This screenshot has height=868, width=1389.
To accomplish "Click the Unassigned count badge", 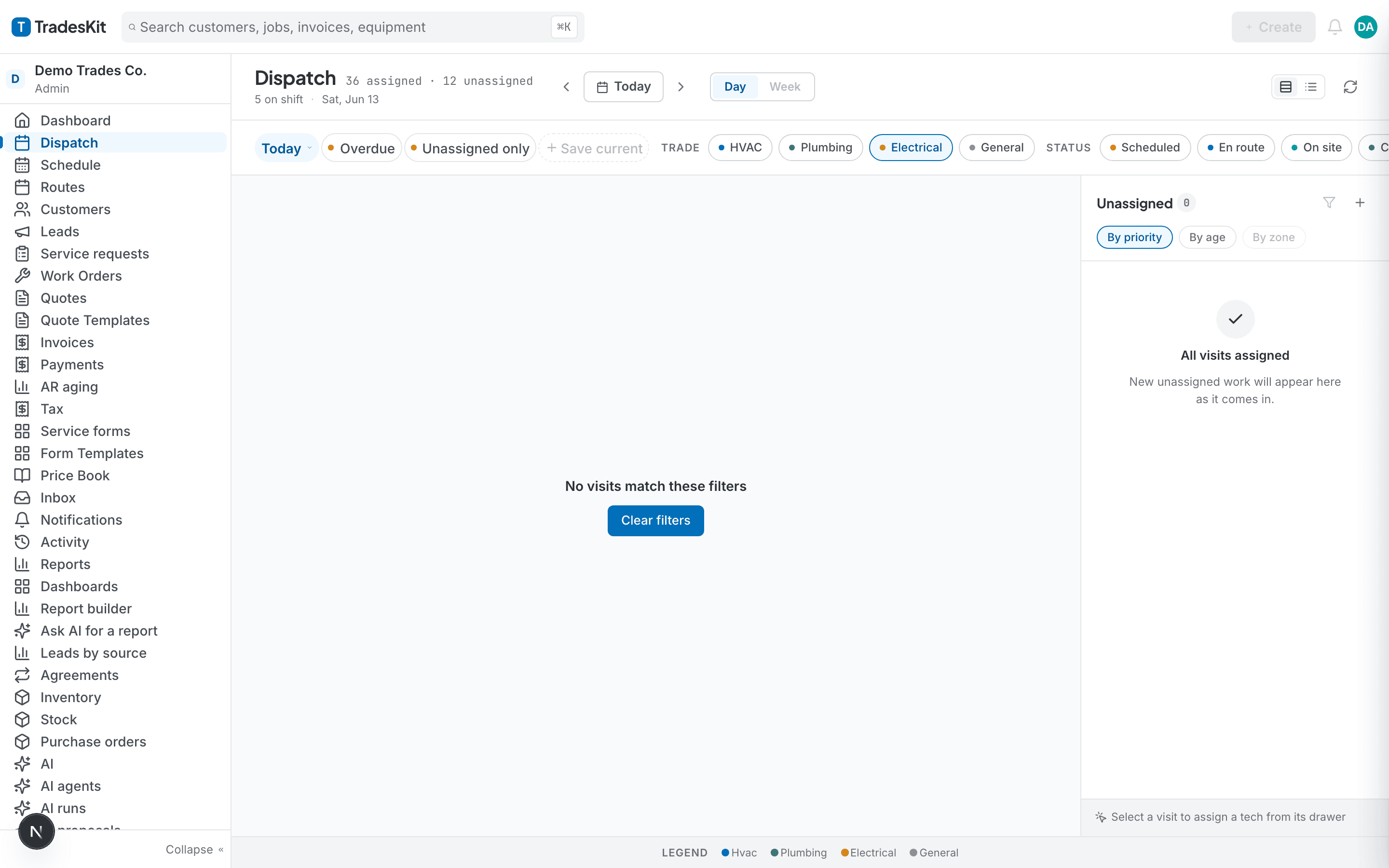I will coord(1186,203).
